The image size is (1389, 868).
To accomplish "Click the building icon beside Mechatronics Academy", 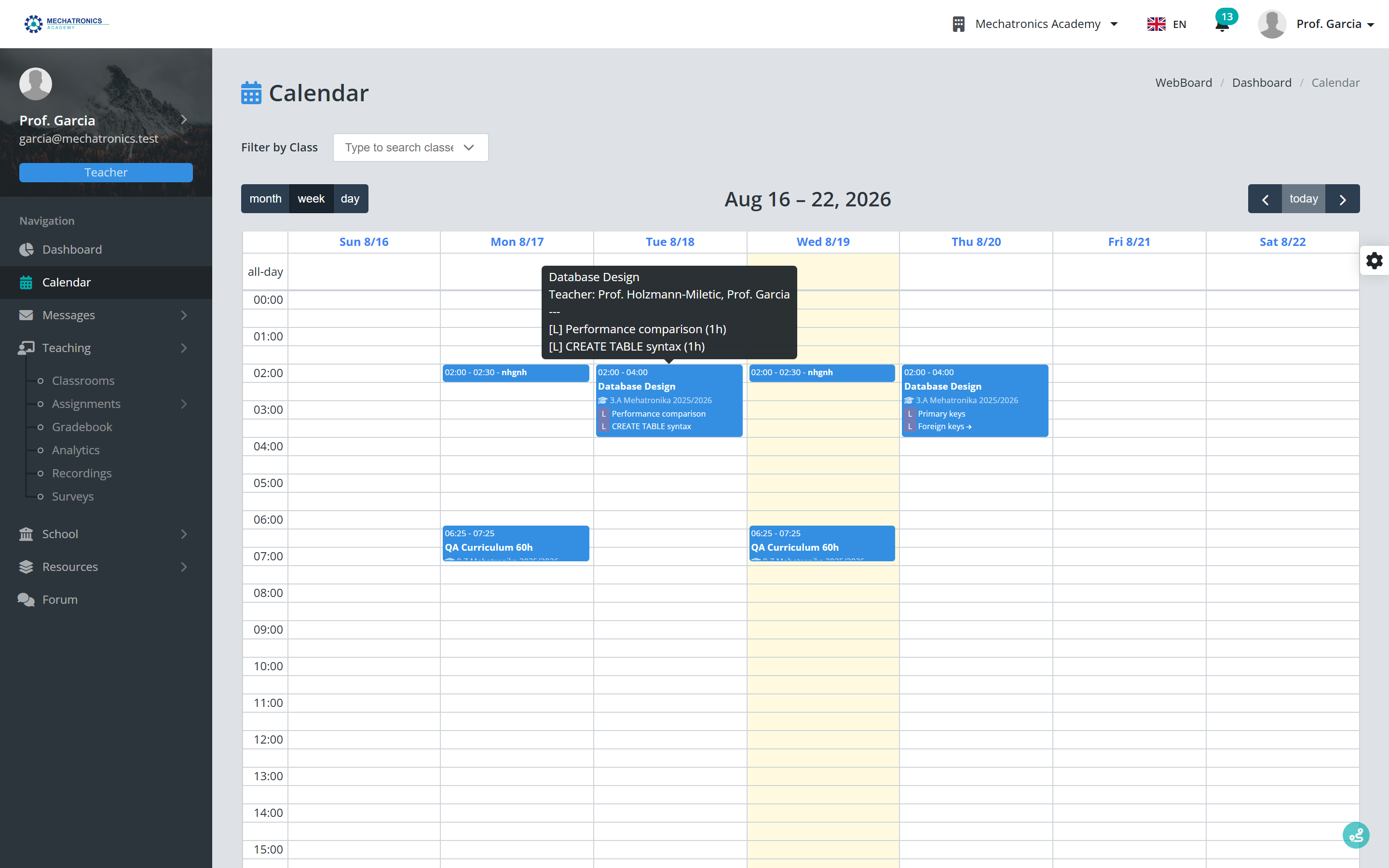I will click(958, 24).
